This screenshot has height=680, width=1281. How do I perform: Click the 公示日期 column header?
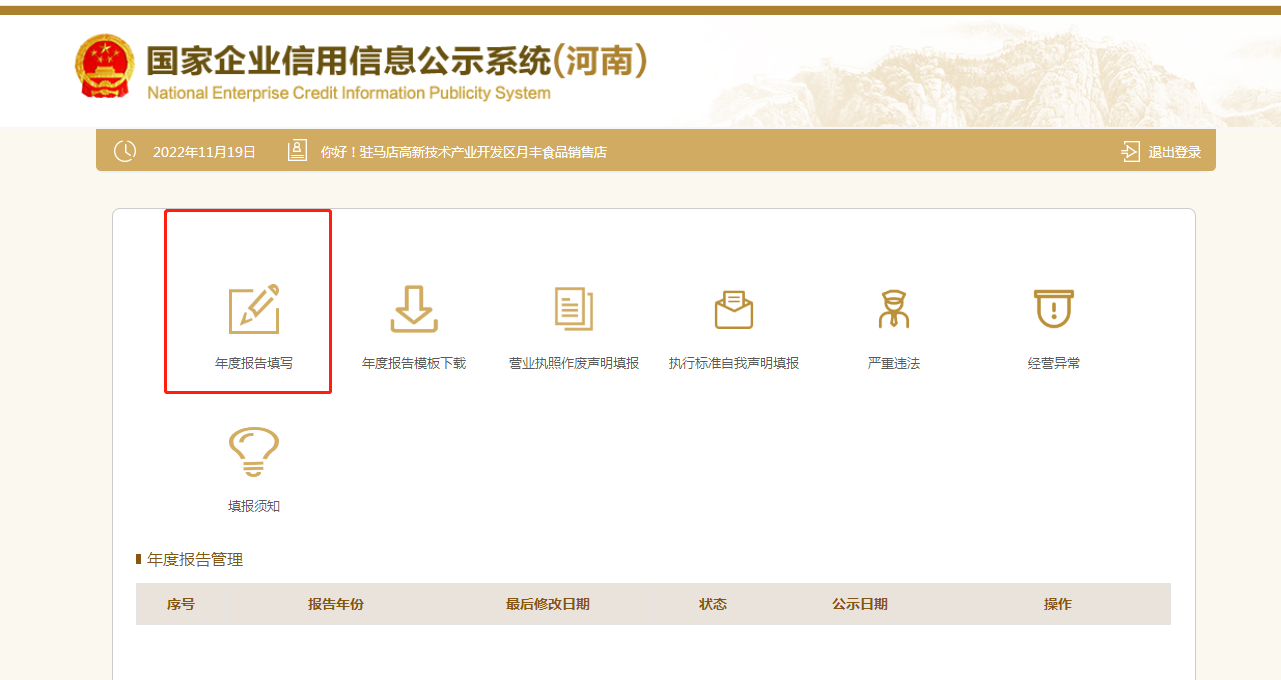860,604
